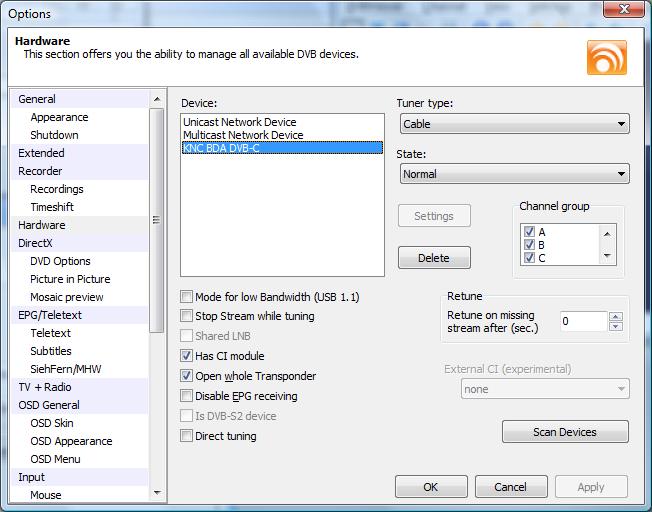652x512 pixels.
Task: Click the retune seconds input field
Action: pyautogui.click(x=582, y=322)
